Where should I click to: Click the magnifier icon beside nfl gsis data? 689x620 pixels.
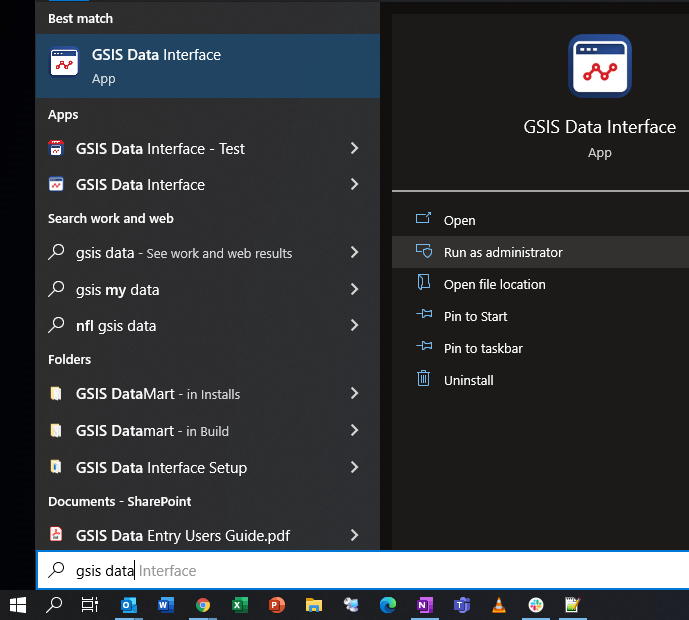[56, 325]
